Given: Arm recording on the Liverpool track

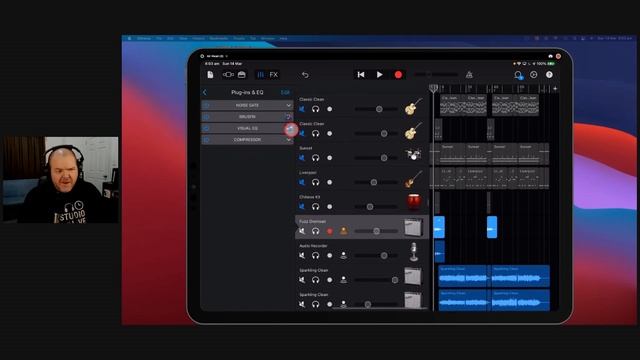Looking at the screenshot, I should click(329, 182).
